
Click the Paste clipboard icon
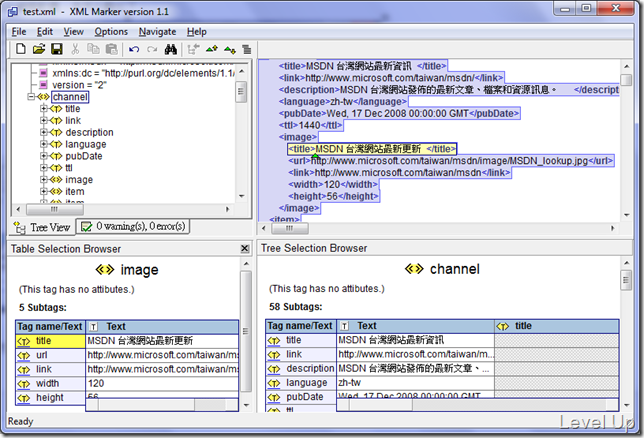click(111, 49)
